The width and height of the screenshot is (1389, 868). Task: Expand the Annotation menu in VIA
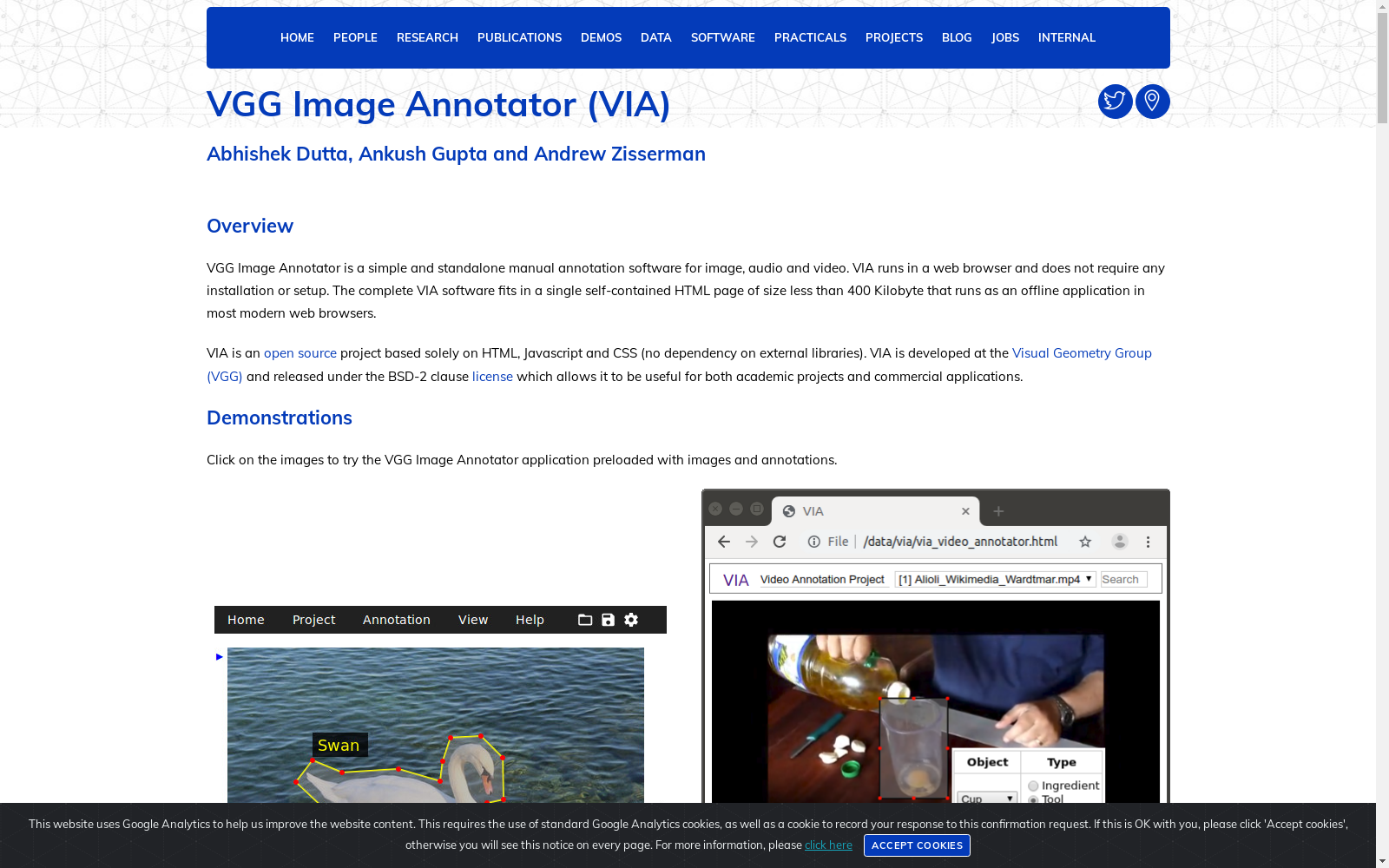[396, 620]
